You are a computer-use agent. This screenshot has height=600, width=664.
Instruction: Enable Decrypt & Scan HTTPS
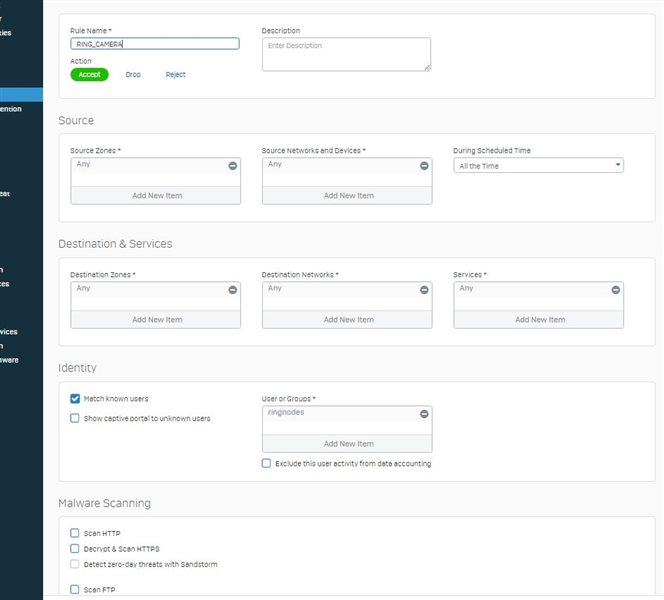(x=75, y=548)
